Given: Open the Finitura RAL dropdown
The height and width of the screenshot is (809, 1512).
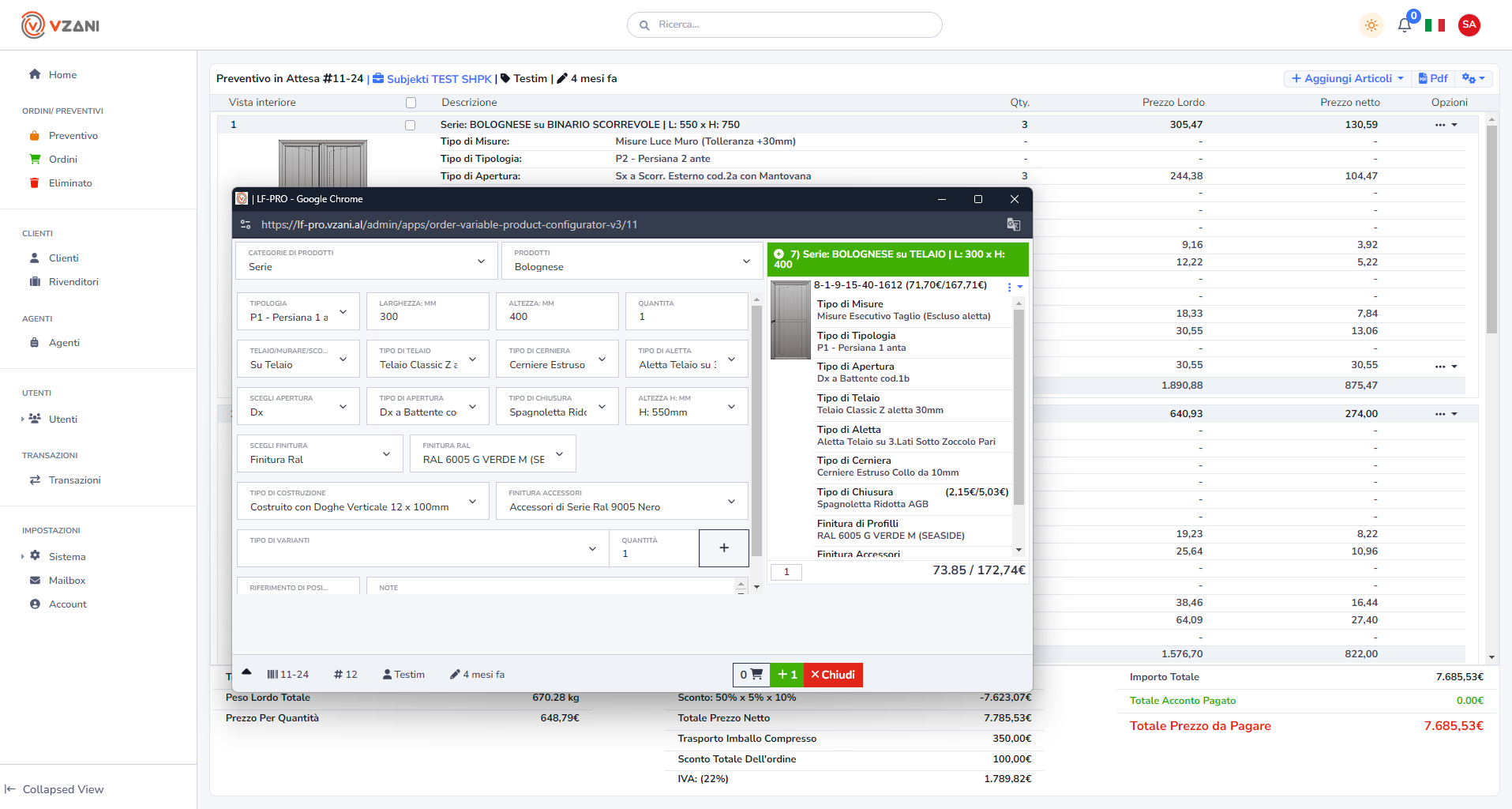Looking at the screenshot, I should (493, 454).
